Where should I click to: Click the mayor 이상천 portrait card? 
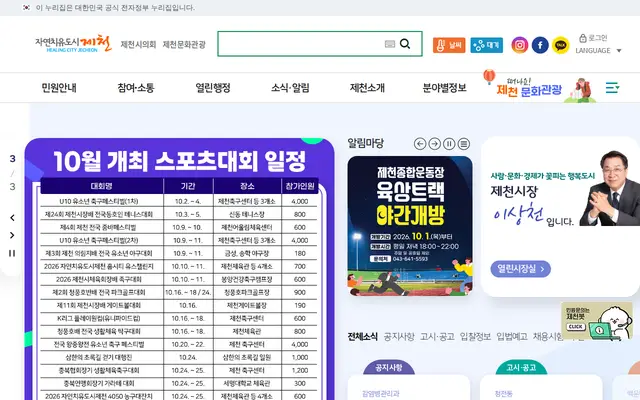[x=560, y=216]
